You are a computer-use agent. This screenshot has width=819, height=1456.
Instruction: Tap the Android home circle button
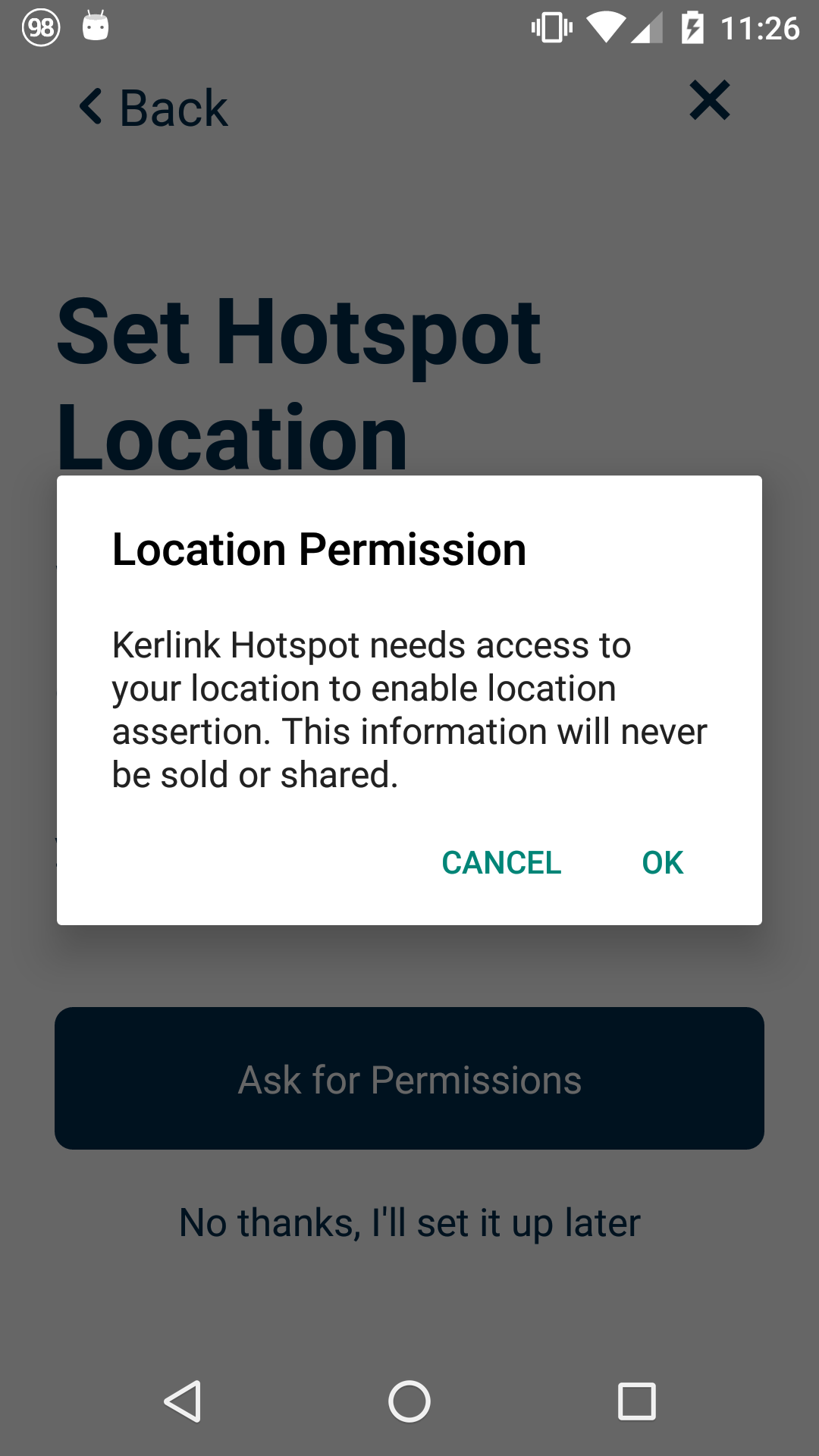409,1401
